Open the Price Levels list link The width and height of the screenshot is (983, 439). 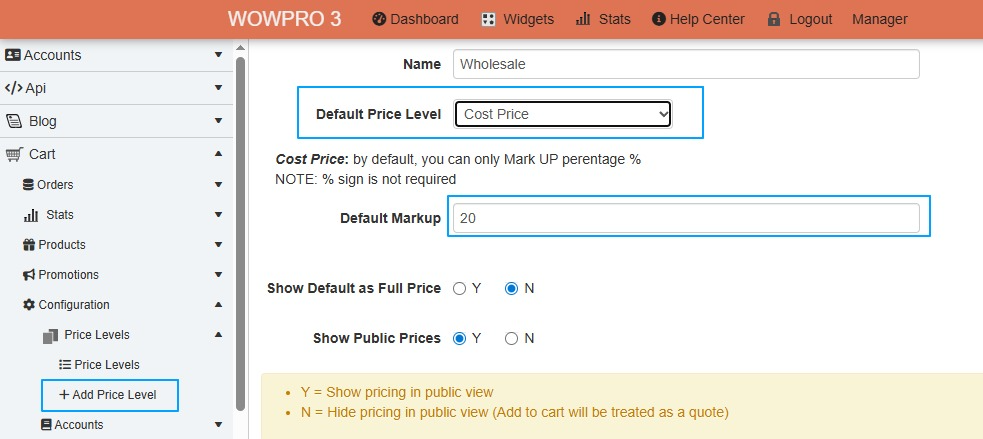[106, 365]
